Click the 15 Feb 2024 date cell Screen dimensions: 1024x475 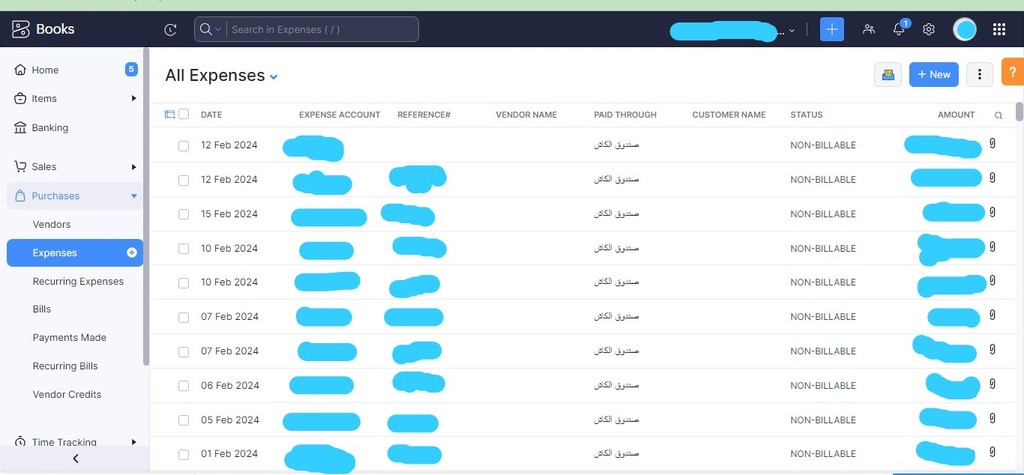(x=229, y=214)
